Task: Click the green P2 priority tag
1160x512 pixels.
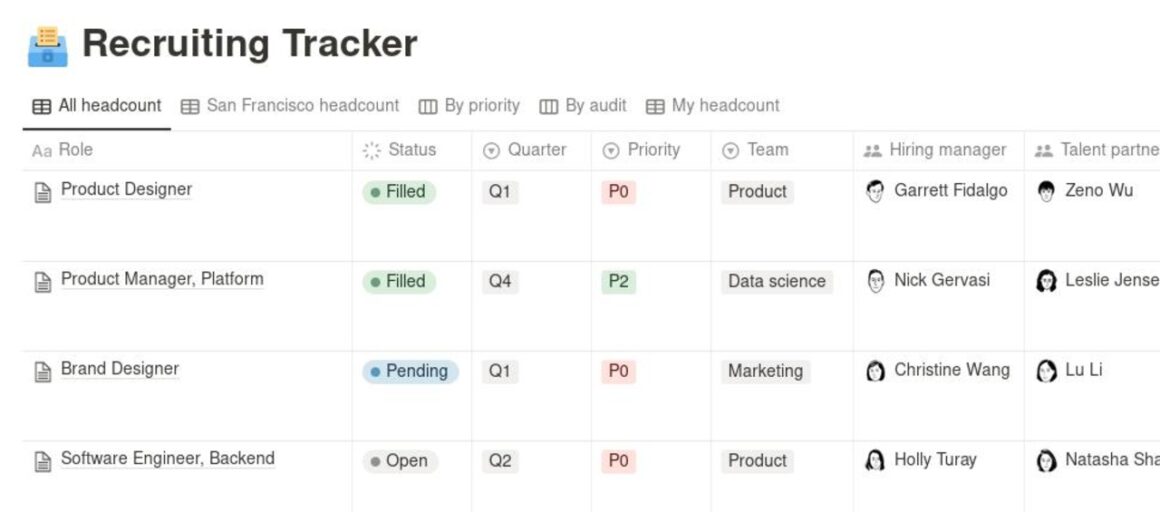Action: click(x=618, y=281)
